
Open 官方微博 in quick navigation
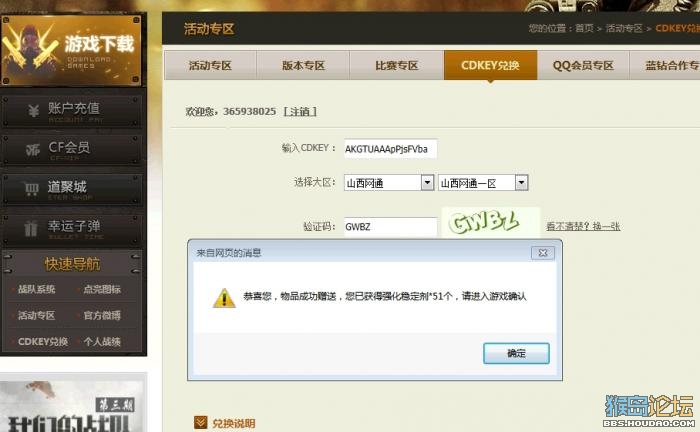102,316
